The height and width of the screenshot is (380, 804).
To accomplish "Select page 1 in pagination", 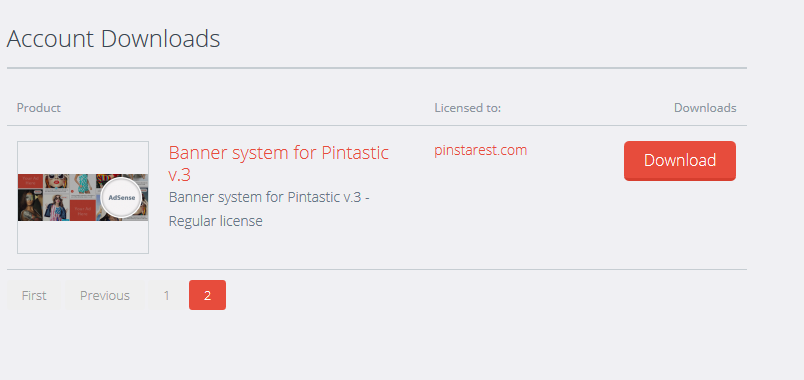I will pos(166,295).
